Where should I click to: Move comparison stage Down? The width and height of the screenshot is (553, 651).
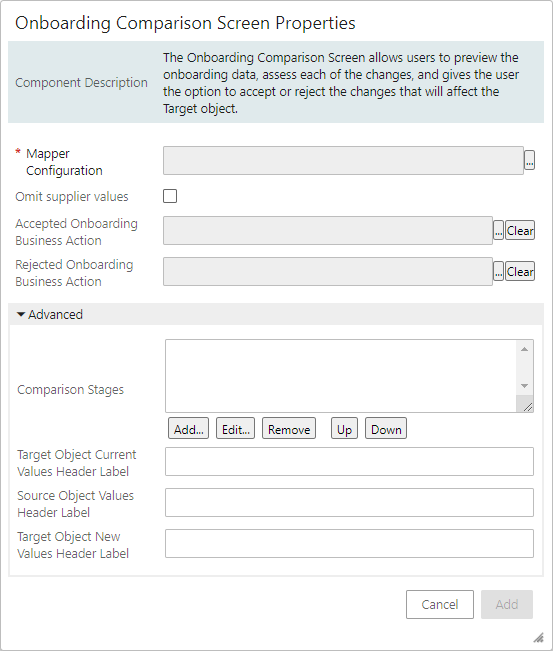(386, 429)
